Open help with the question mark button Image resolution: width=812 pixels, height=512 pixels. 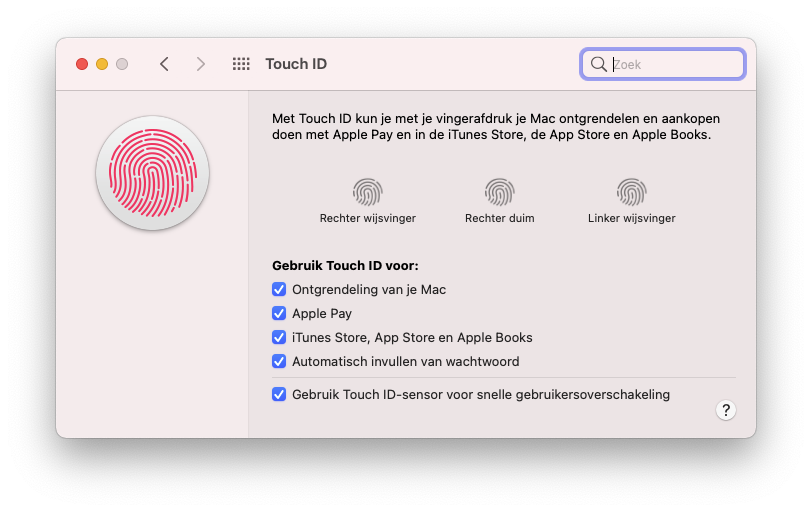click(x=726, y=410)
